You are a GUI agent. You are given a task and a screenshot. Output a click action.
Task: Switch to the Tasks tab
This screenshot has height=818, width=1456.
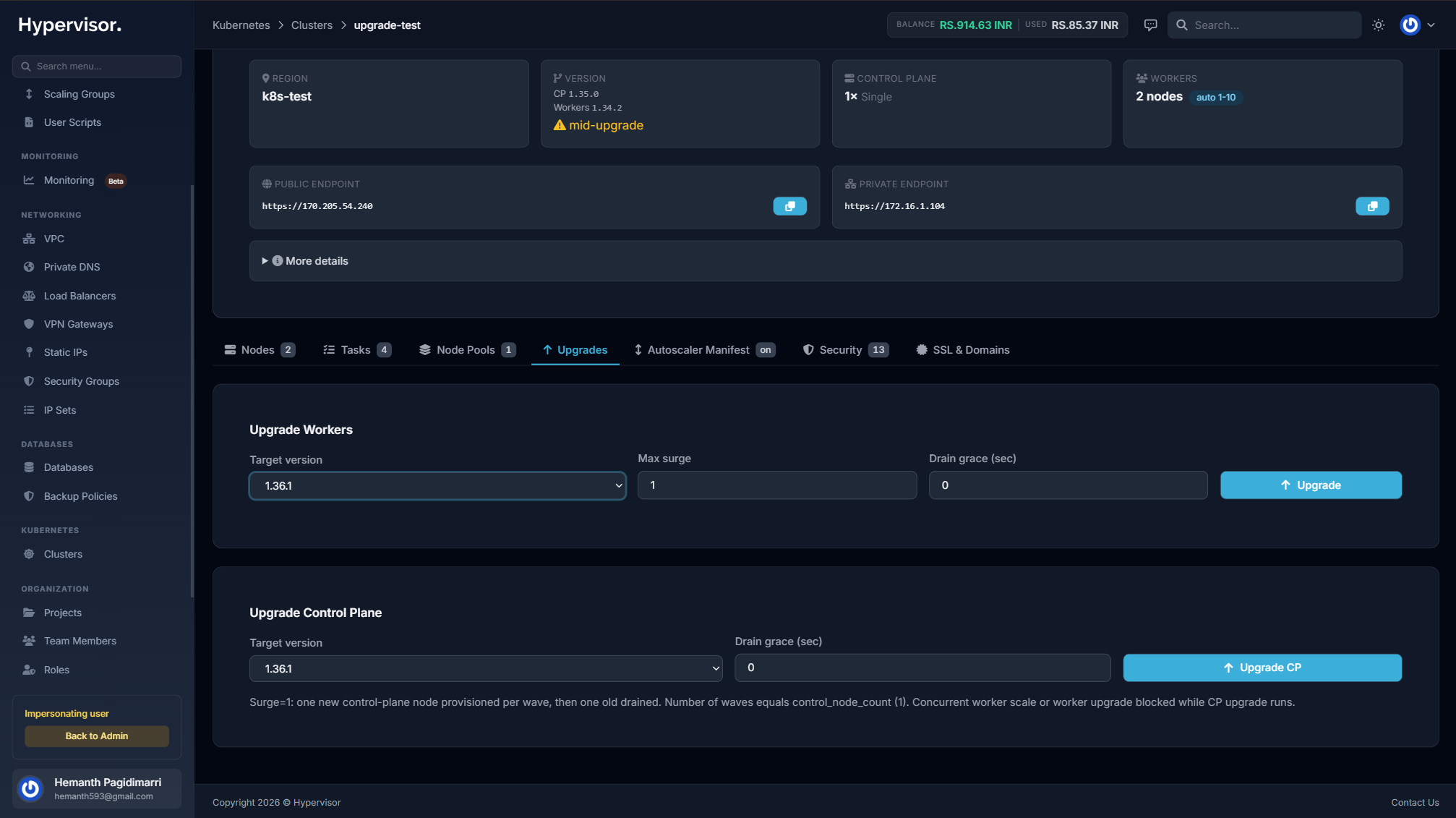coord(357,350)
